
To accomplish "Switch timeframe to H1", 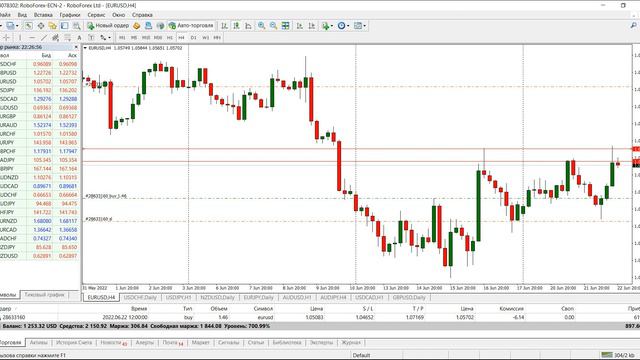I will pyautogui.click(x=170, y=38).
